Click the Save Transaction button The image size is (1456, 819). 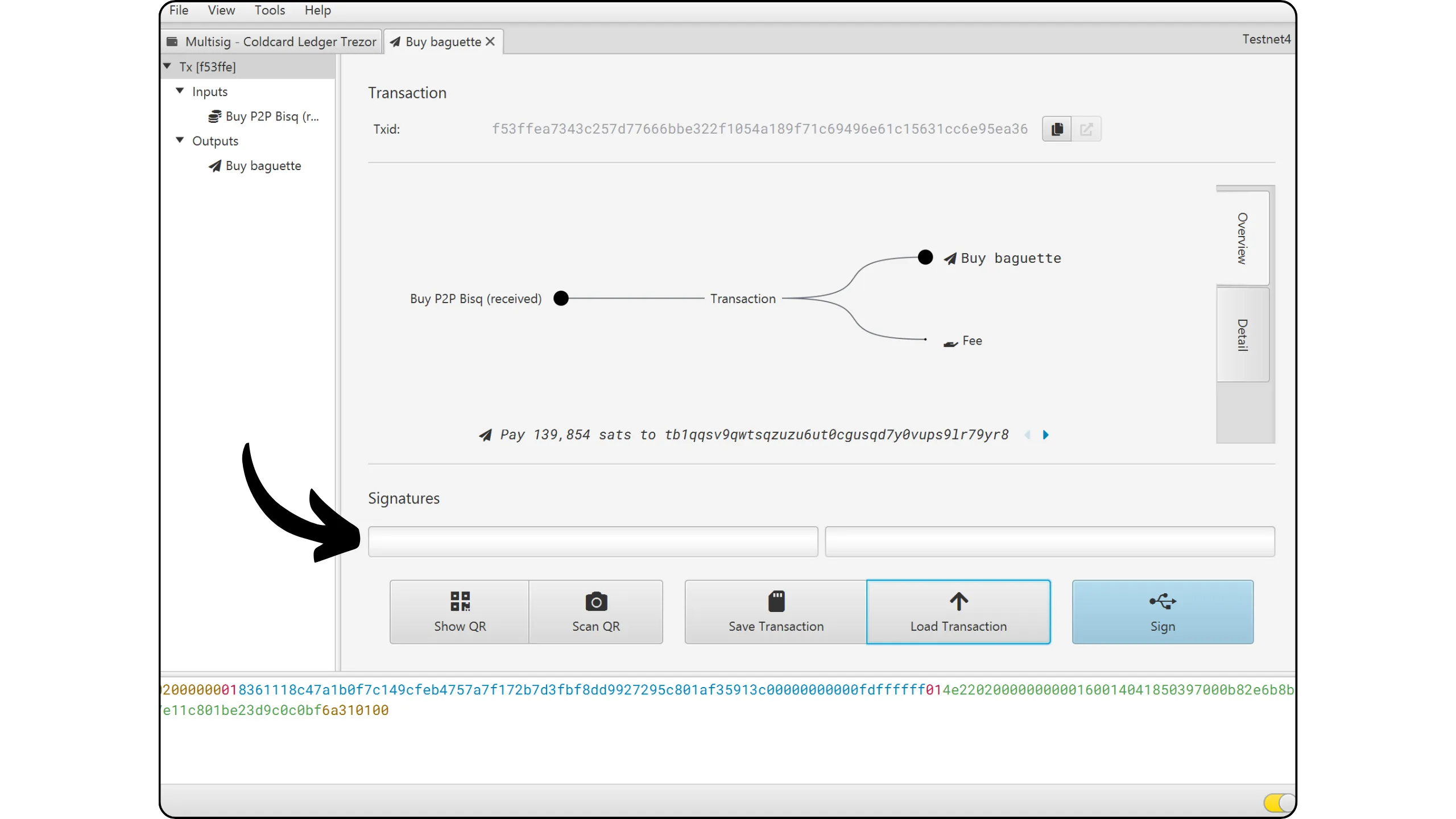pyautogui.click(x=776, y=612)
